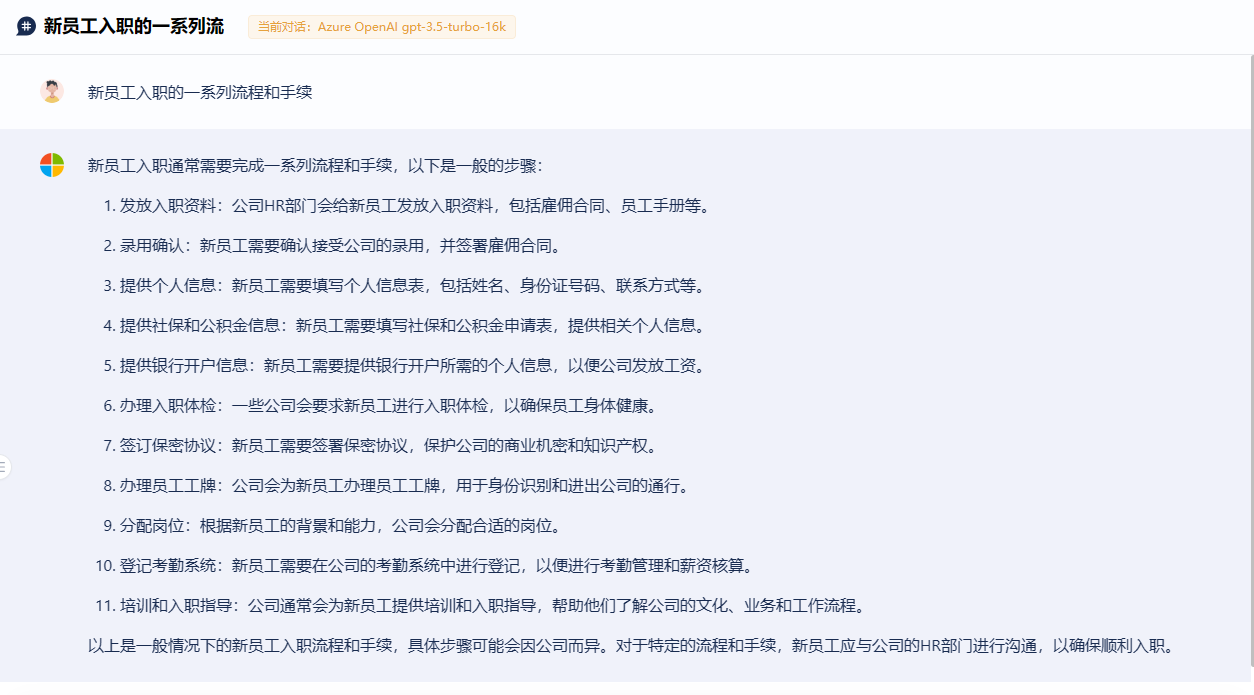Click the user avatar next to the question
This screenshot has width=1254, height=695.
coord(52,91)
